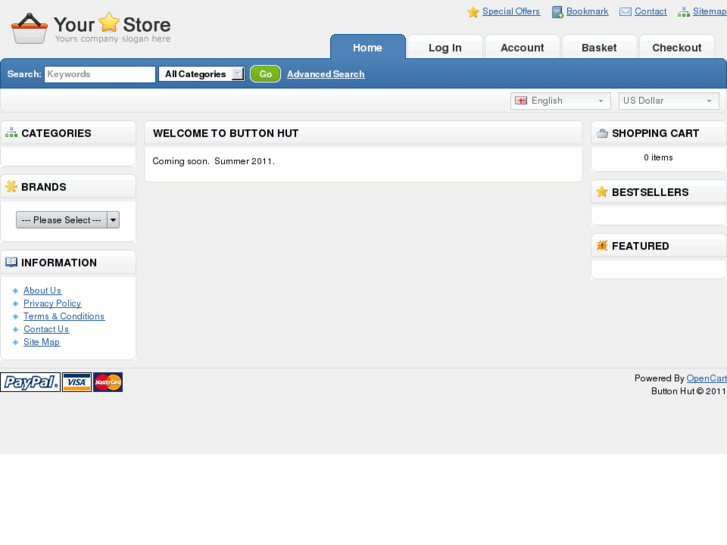
Task: Open the Privacy Policy link
Action: tap(52, 303)
